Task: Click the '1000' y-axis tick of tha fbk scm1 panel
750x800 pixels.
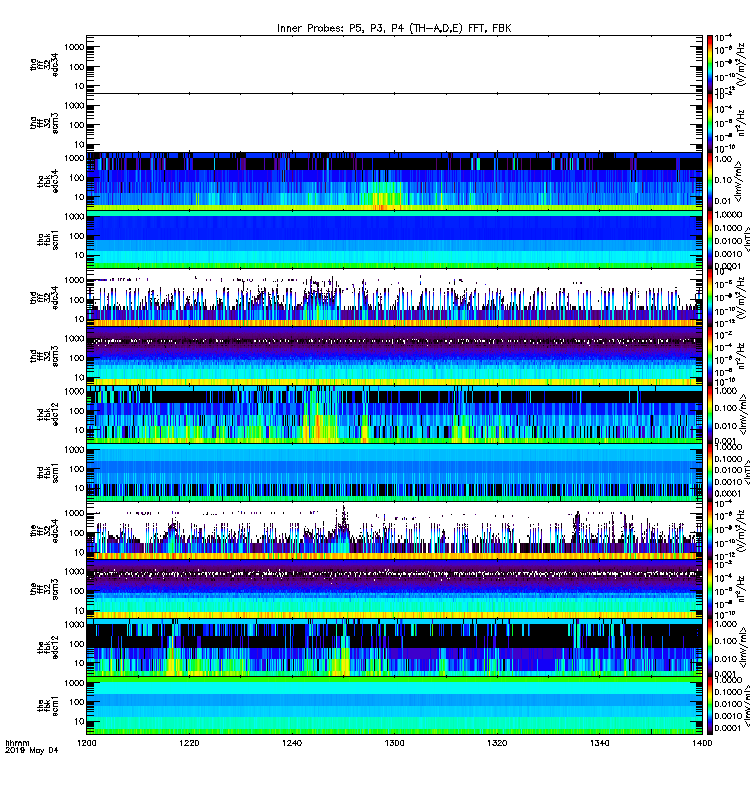Action: [x=74, y=216]
